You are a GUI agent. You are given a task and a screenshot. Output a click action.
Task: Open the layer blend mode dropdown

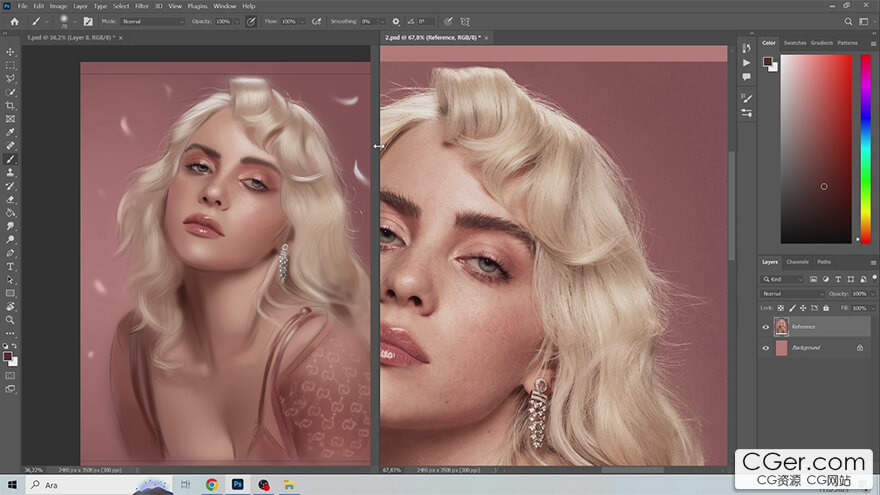tap(793, 294)
